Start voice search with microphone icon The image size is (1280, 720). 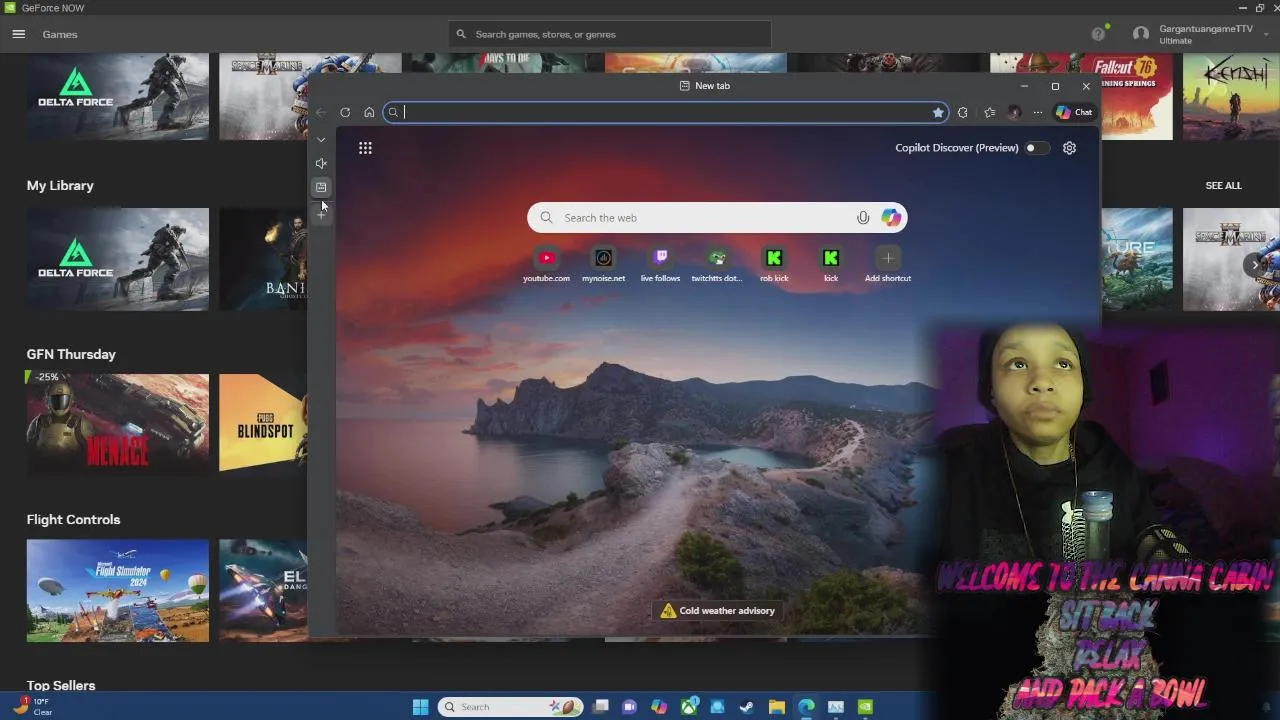pos(863,218)
